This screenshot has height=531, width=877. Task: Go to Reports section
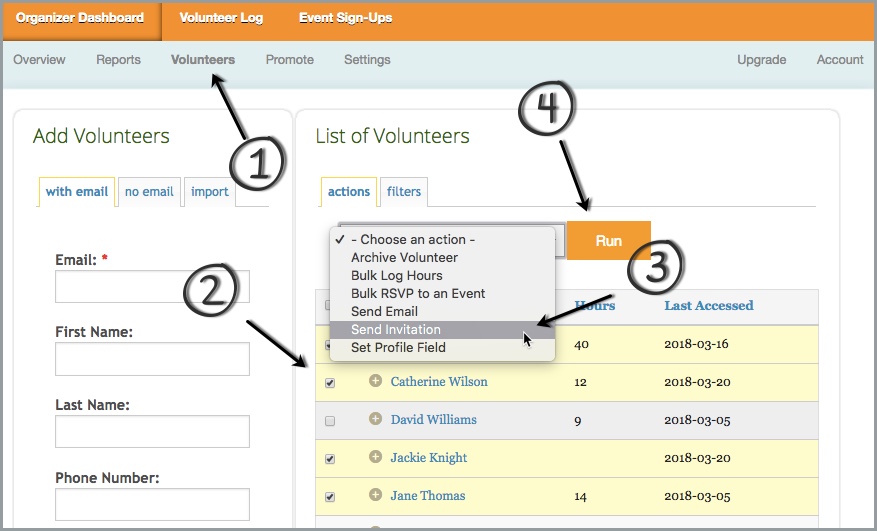[118, 59]
